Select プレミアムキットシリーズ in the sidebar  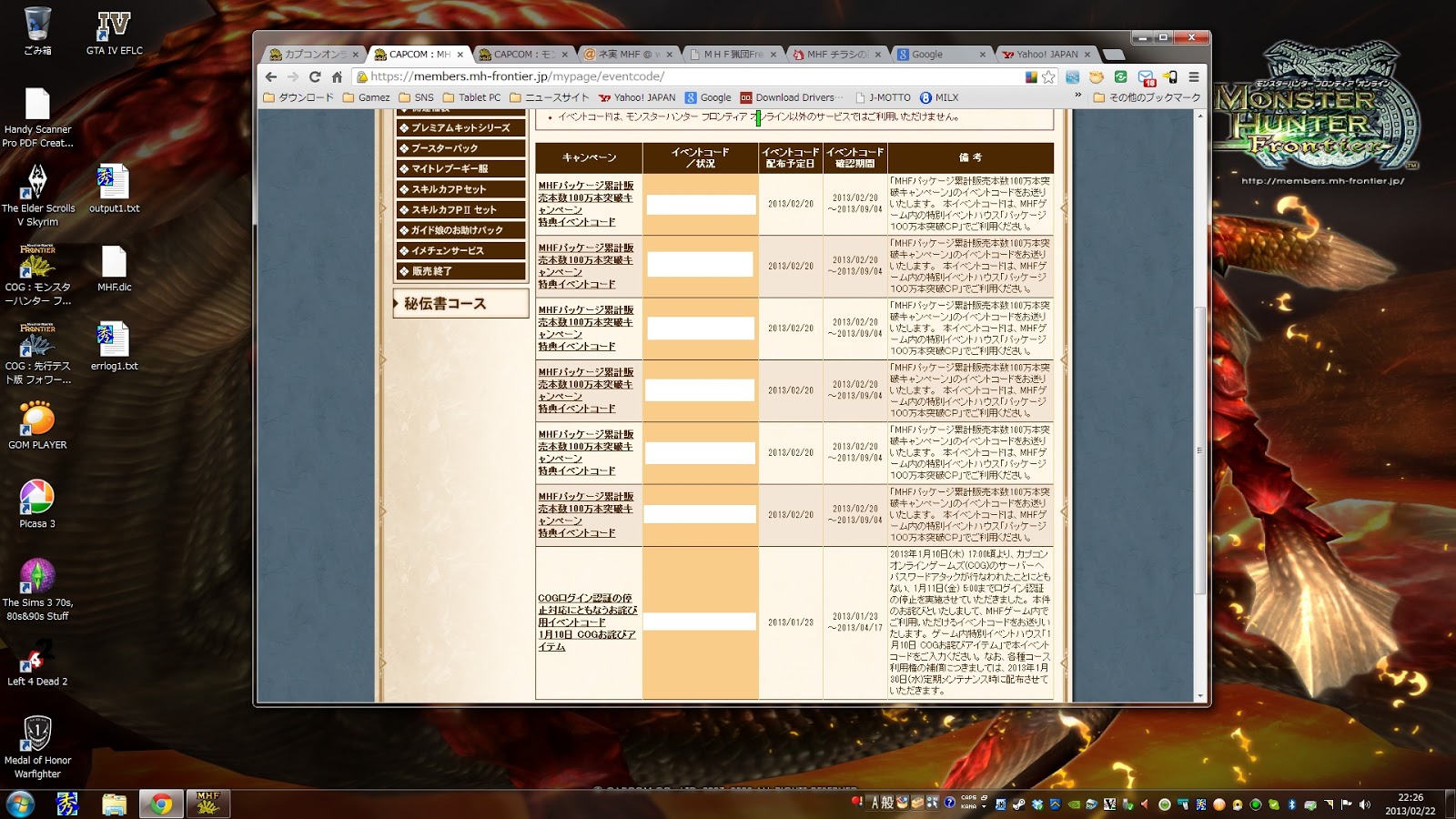(460, 128)
